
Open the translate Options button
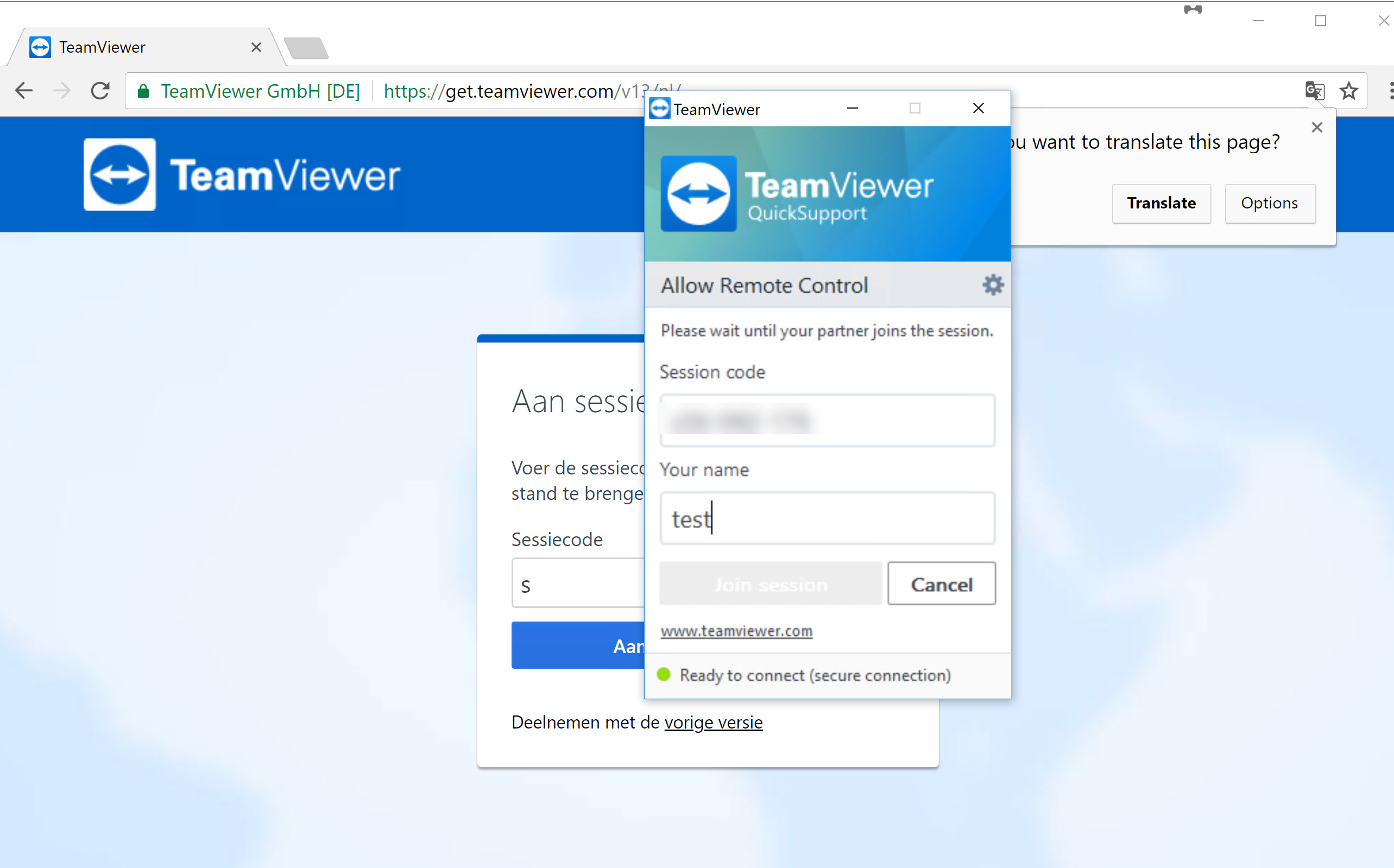(x=1270, y=203)
